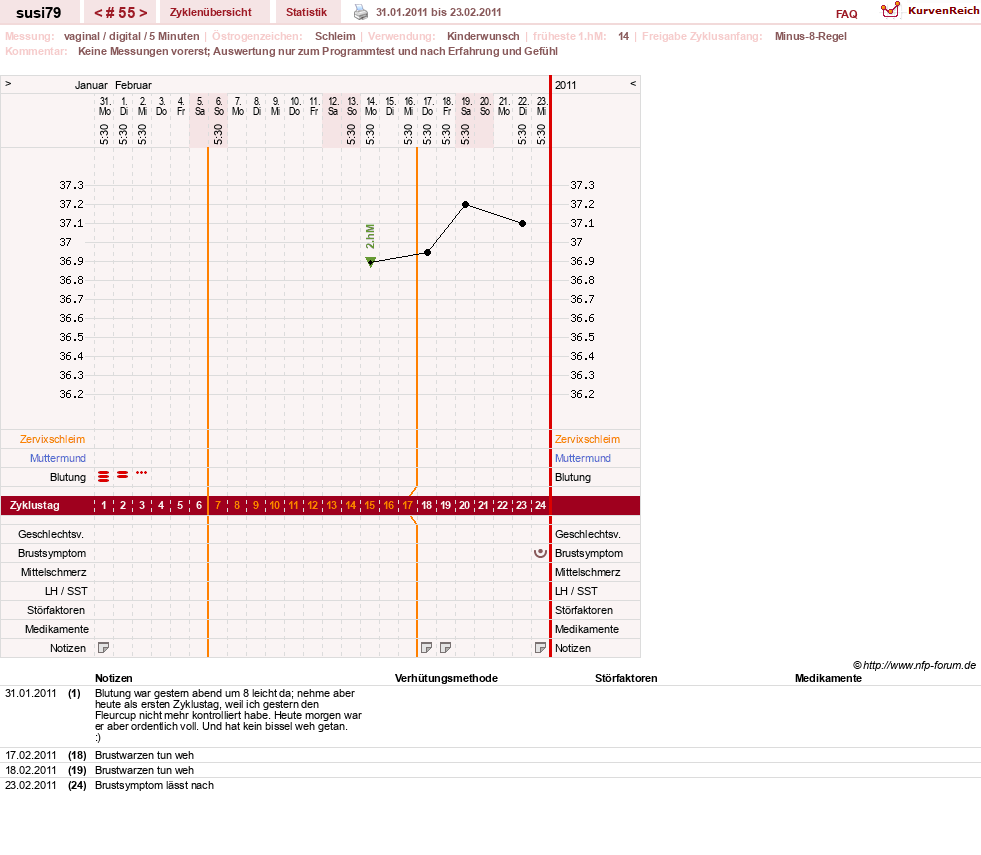Click spotting dots icon on cycle day 3
Image resolution: width=981 pixels, height=855 pixels.
click(141, 473)
